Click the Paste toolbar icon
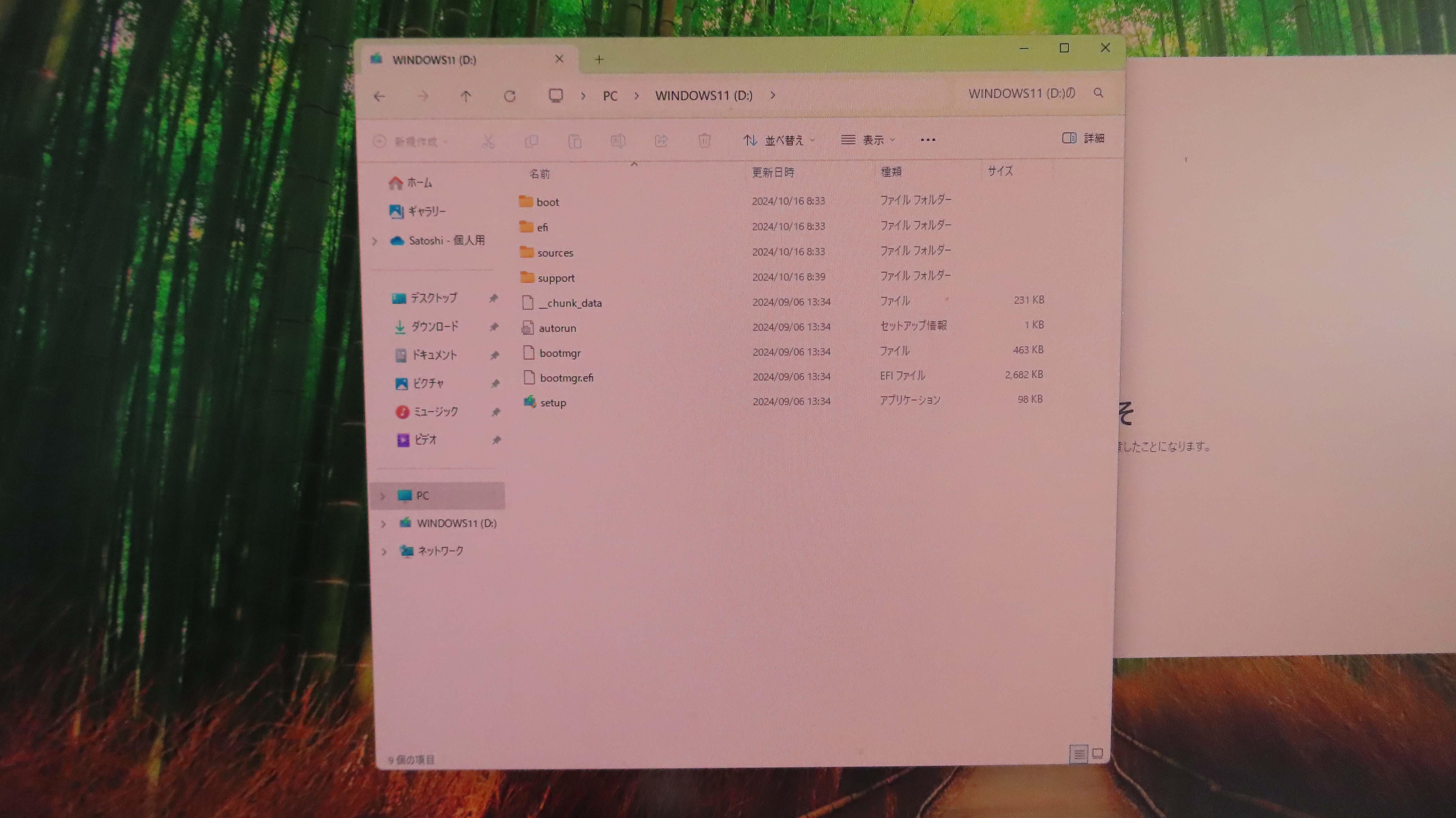 pos(575,141)
